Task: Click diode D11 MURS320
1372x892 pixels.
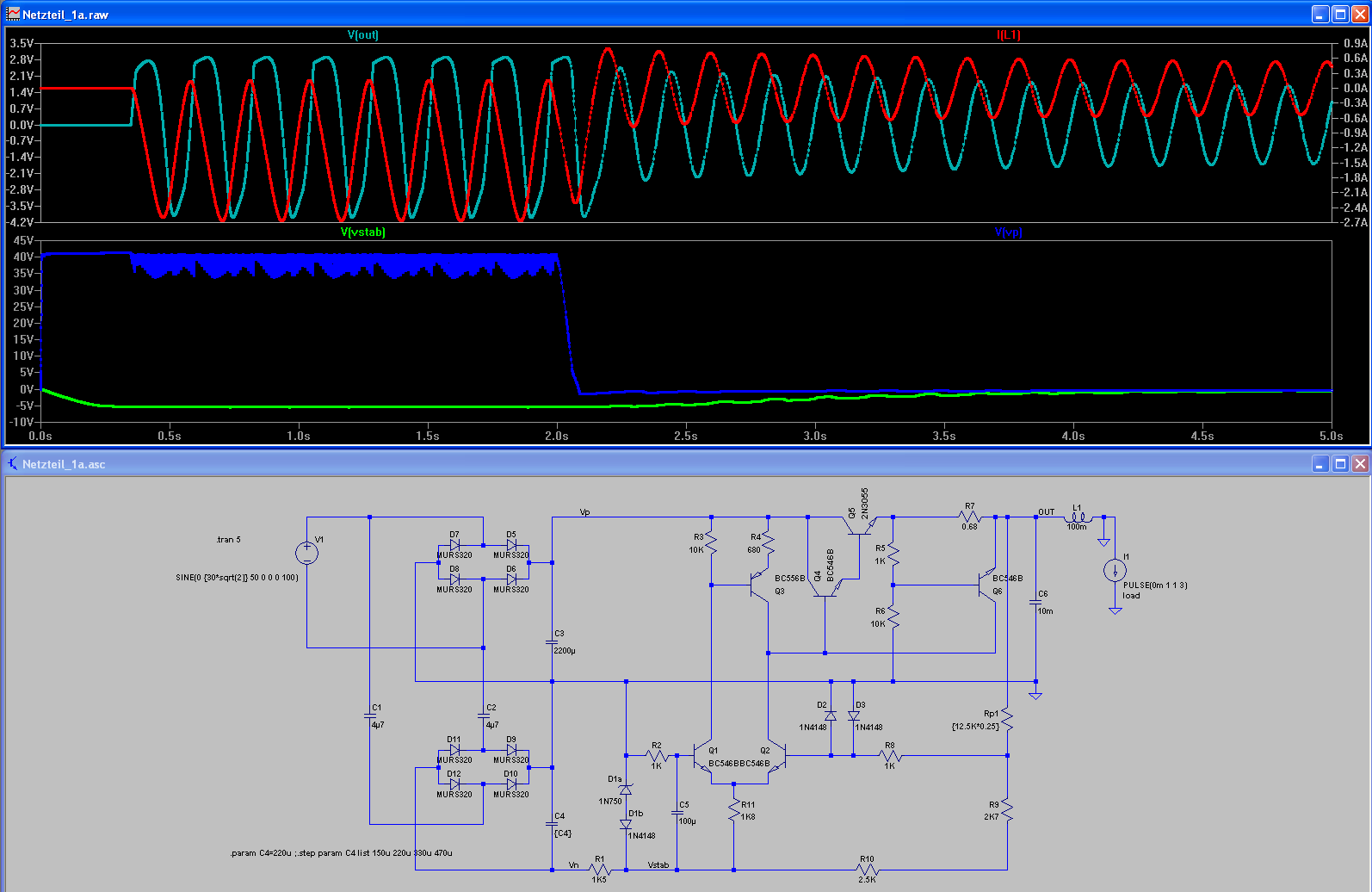Action: (x=454, y=750)
